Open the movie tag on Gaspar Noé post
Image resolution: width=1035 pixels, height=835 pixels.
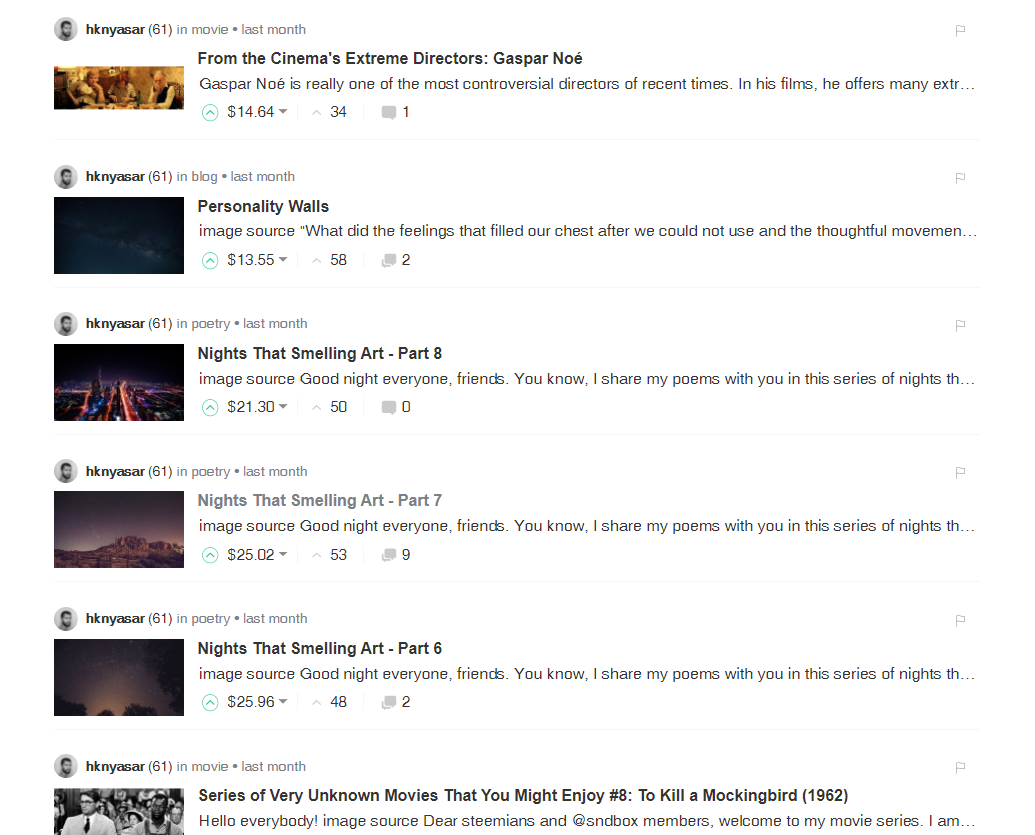pyautogui.click(x=209, y=30)
